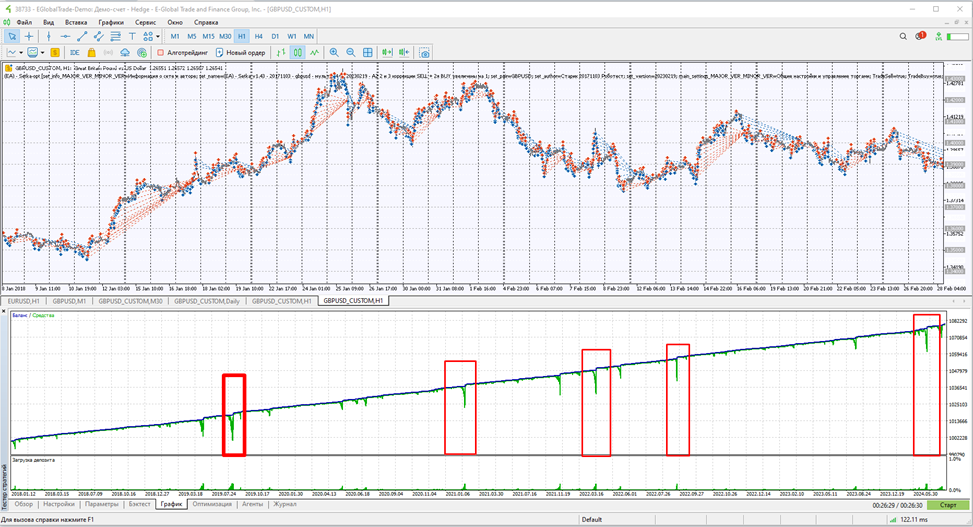Select the M5 timeframe
This screenshot has width=973, height=527.
(192, 37)
